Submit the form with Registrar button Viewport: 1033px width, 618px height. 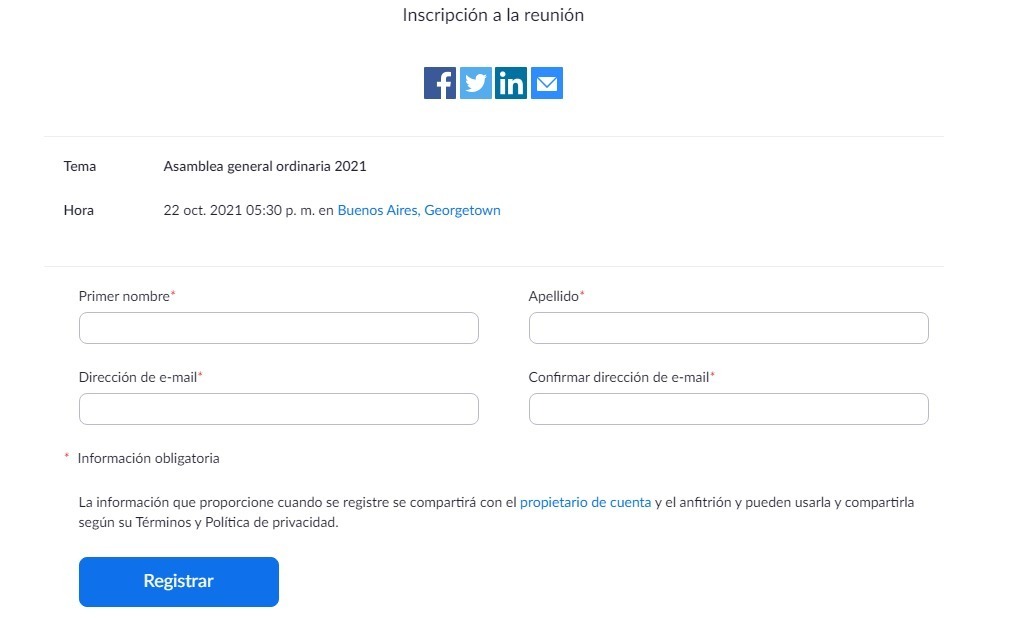pyautogui.click(x=179, y=582)
